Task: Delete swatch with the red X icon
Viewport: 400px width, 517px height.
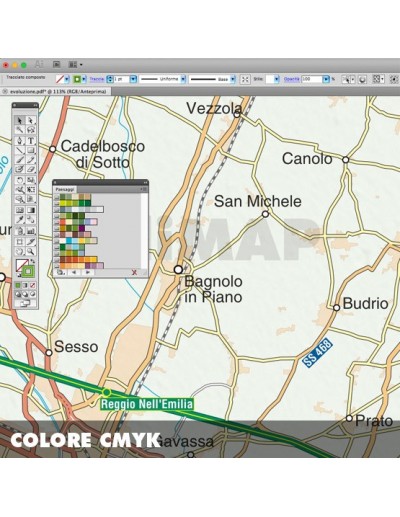Action: click(x=134, y=272)
